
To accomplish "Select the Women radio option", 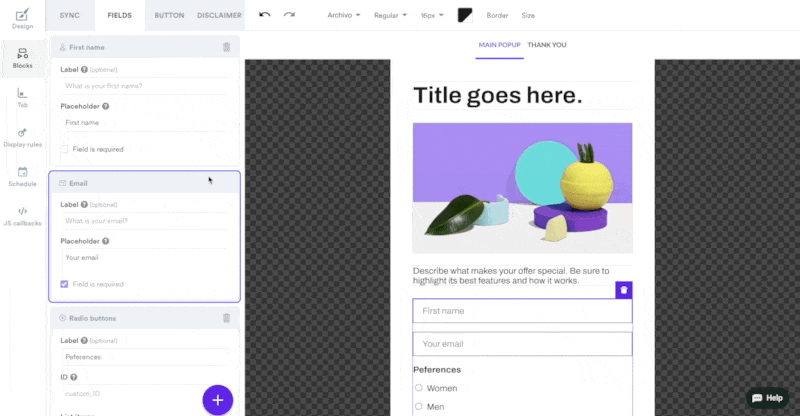I will (x=419, y=388).
